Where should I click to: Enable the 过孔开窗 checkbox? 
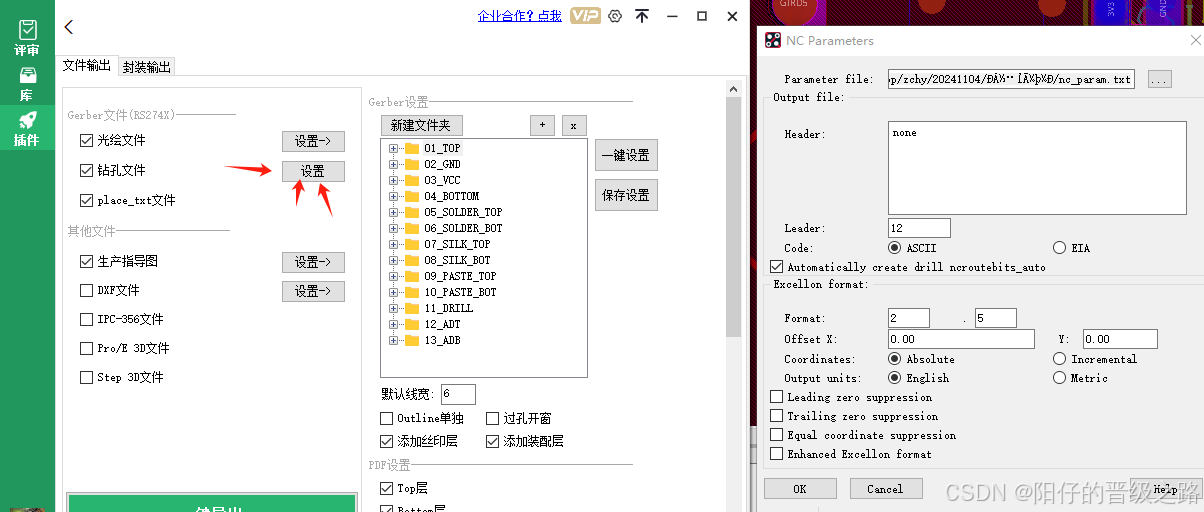pos(493,418)
